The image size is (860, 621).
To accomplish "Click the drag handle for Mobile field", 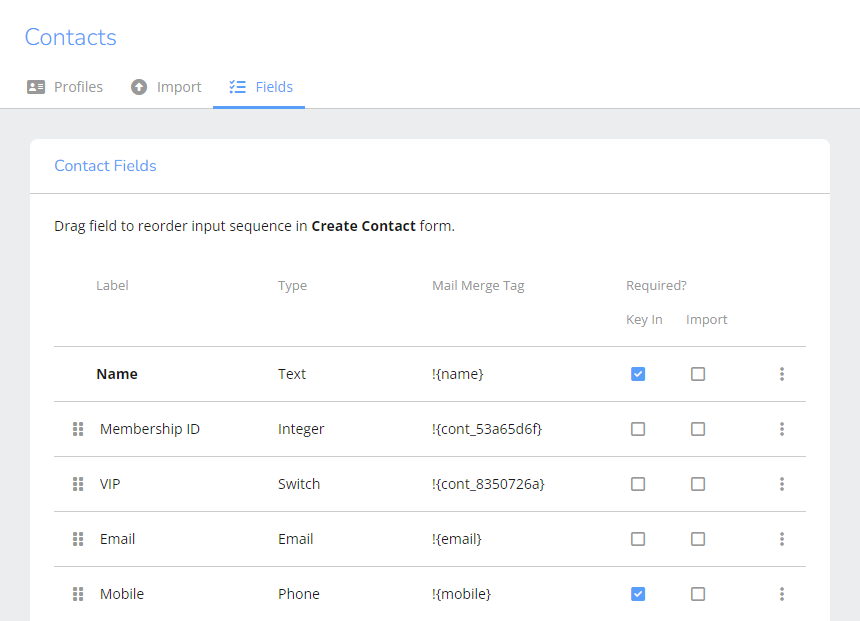I will point(78,594).
